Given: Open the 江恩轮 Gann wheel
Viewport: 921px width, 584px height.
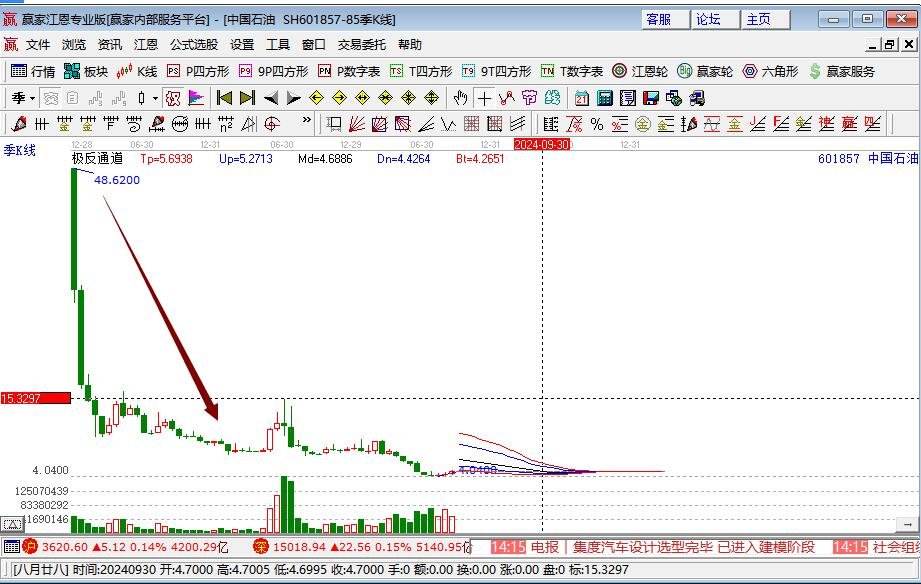Looking at the screenshot, I should tap(640, 71).
